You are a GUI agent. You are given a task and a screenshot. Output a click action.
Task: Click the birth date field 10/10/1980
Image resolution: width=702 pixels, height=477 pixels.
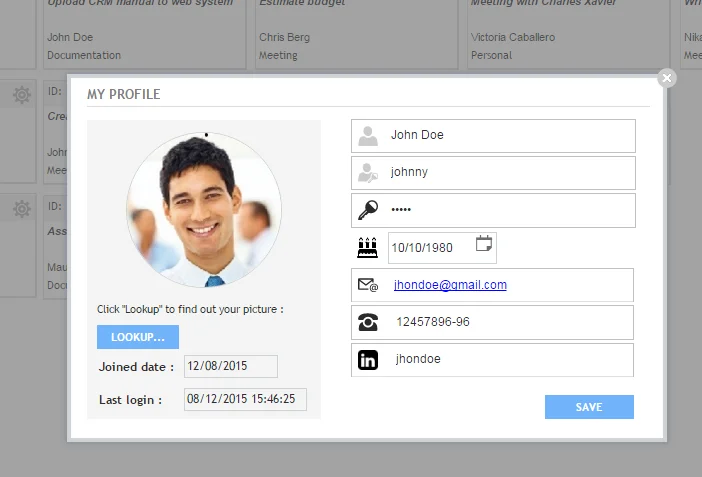coord(430,248)
